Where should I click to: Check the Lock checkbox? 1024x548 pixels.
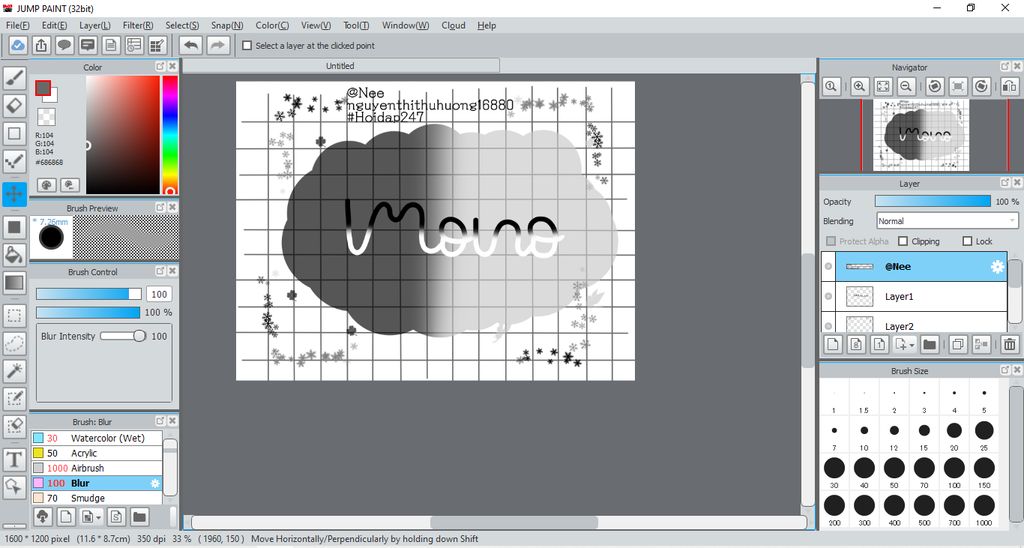pos(968,241)
